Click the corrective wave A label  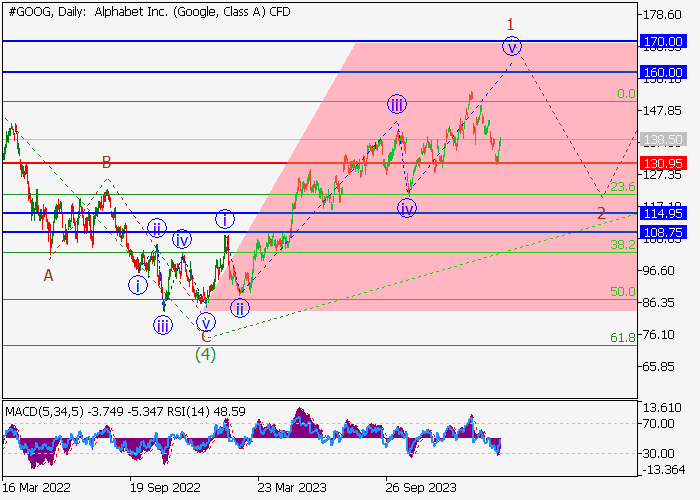point(48,275)
